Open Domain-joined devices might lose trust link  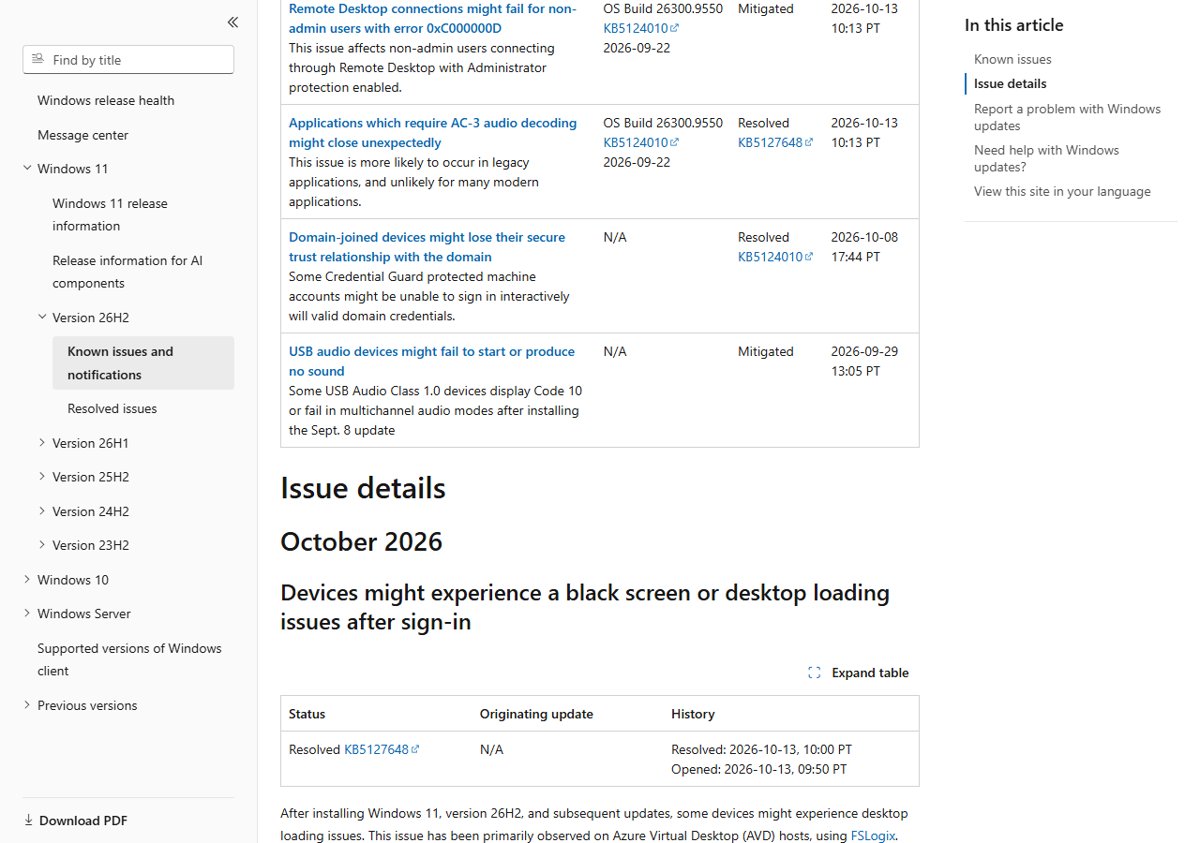[x=427, y=247]
